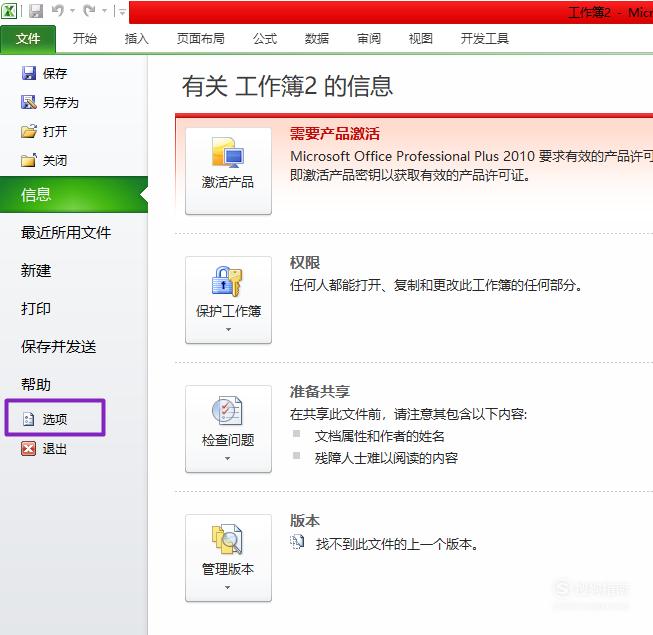Click the 打开 folder icon
Viewport: 653px width, 635px height.
(x=29, y=131)
